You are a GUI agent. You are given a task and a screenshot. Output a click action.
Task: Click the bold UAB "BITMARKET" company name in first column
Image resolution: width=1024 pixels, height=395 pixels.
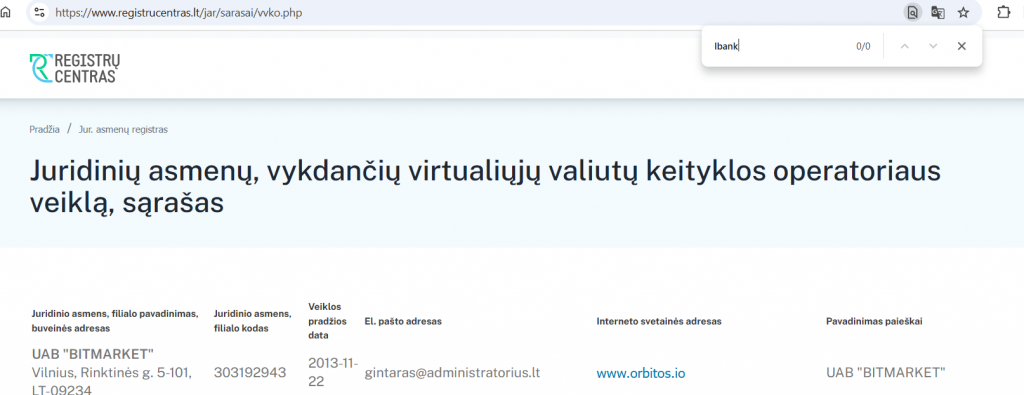[93, 354]
